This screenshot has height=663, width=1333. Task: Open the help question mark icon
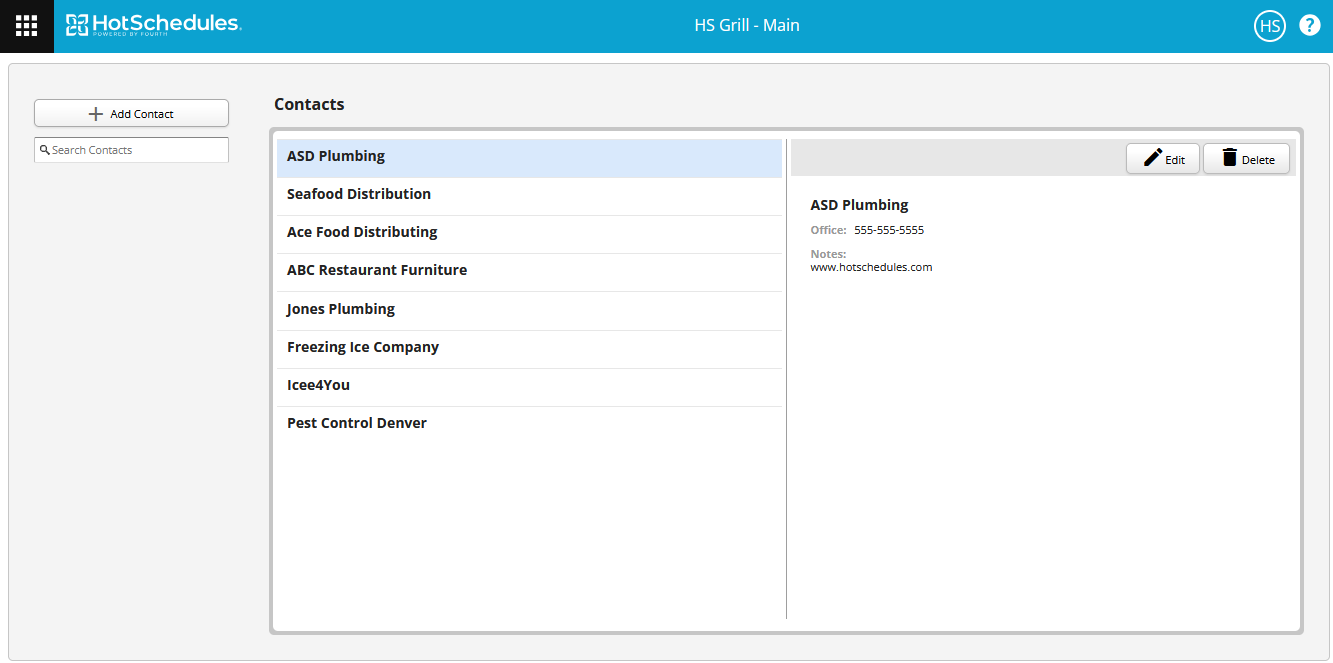pyautogui.click(x=1310, y=26)
